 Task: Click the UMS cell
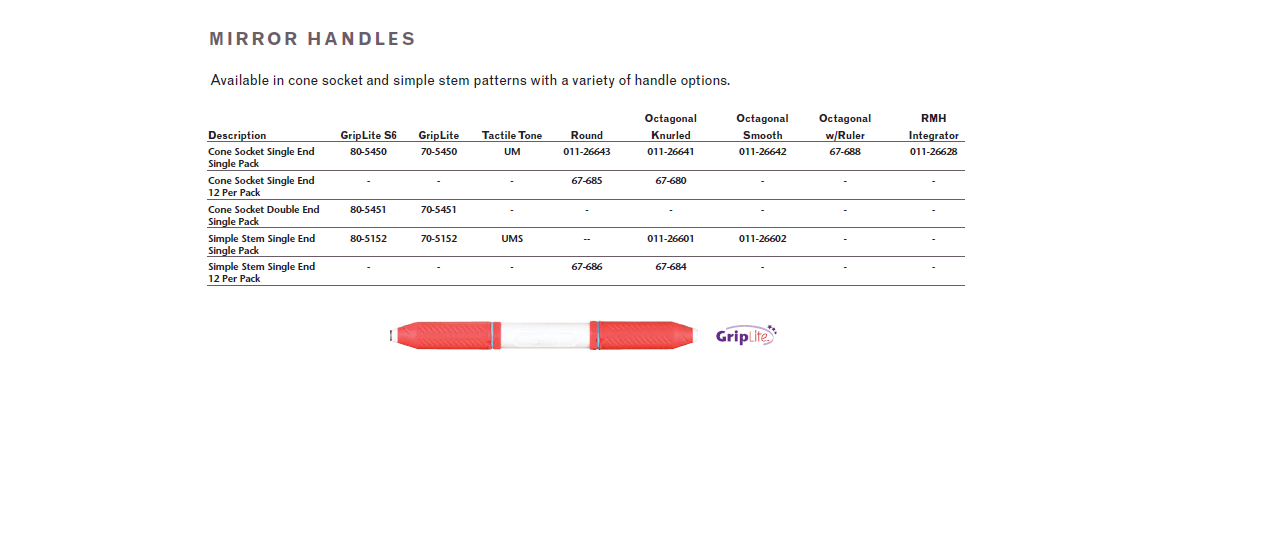pos(512,239)
